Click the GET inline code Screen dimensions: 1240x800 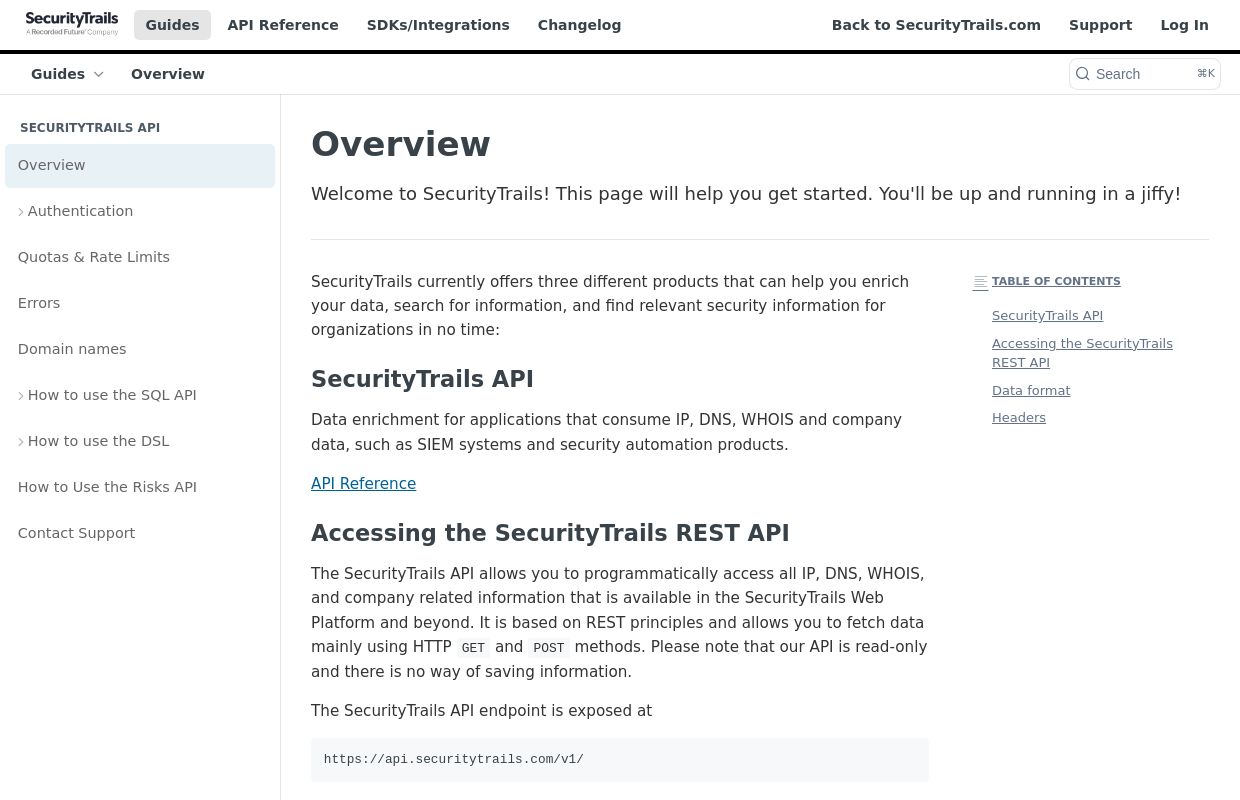473,648
